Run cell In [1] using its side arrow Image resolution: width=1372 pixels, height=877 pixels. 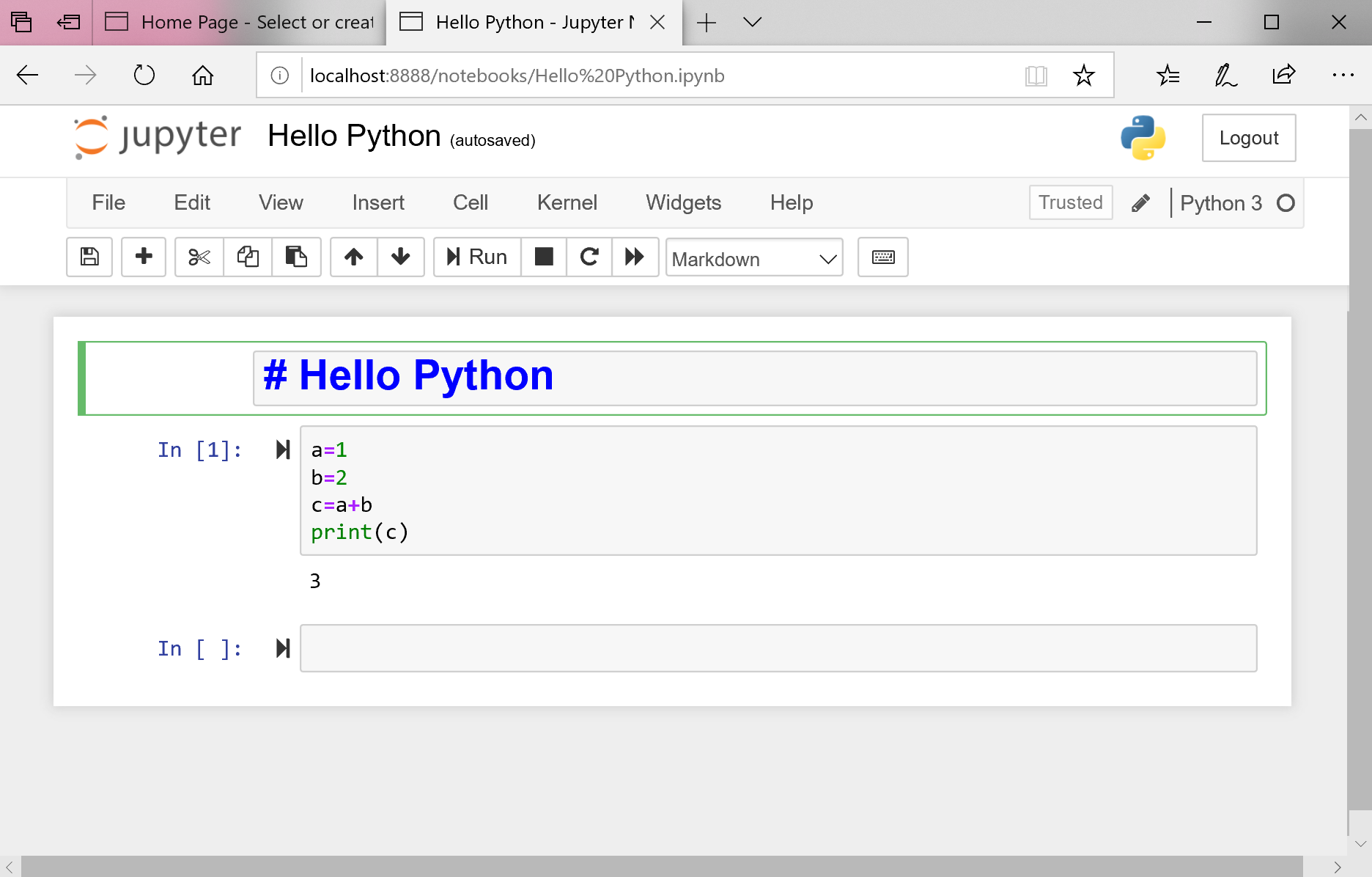[x=283, y=449]
